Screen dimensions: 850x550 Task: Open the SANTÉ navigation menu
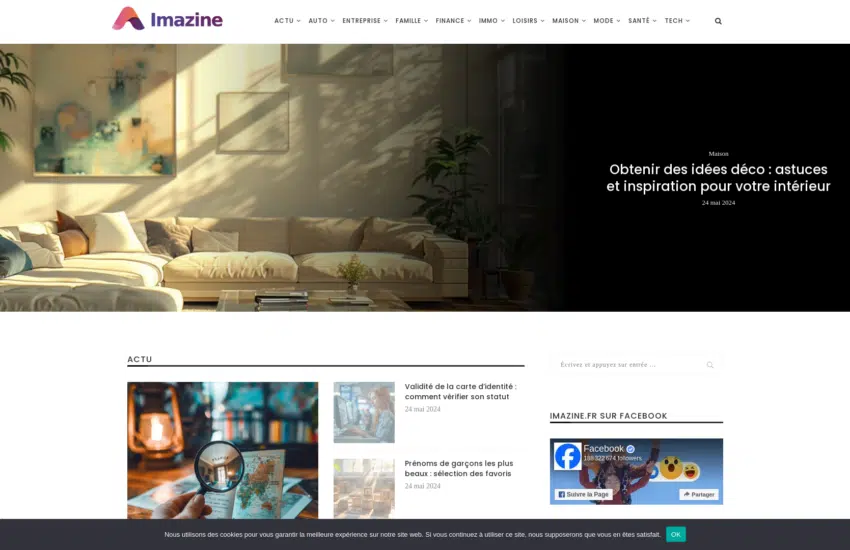(x=641, y=21)
